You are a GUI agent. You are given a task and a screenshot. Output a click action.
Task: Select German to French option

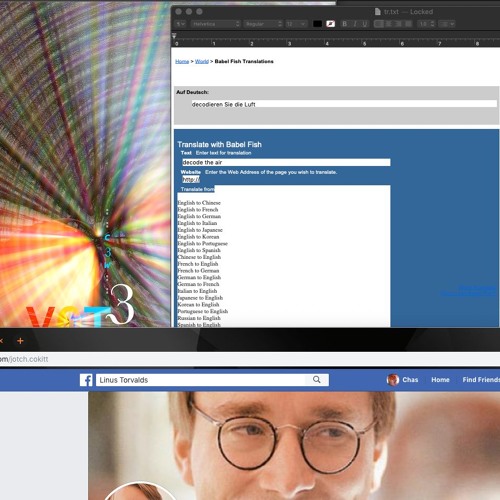click(198, 284)
